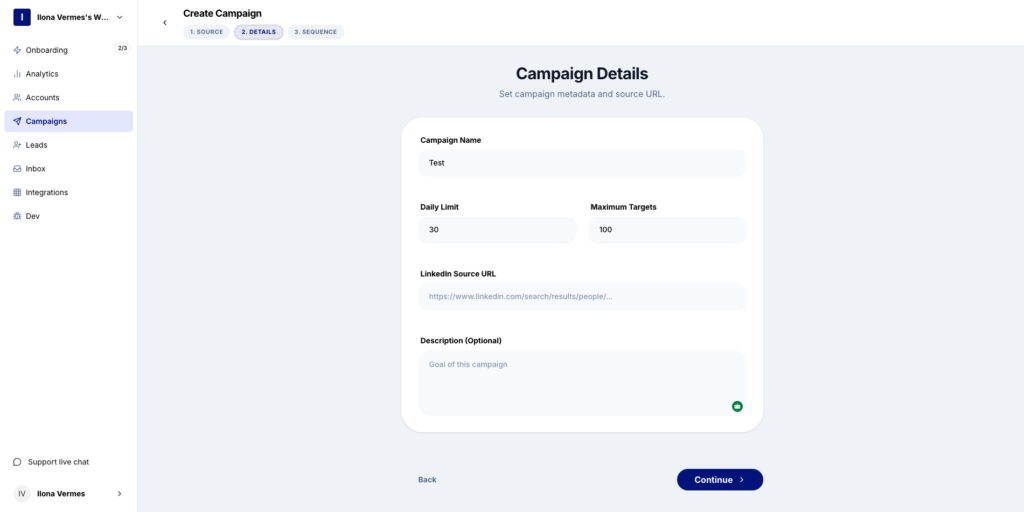Screen dimensions: 1024x512
Task: Click the Analytics bar chart icon
Action: coord(17,74)
